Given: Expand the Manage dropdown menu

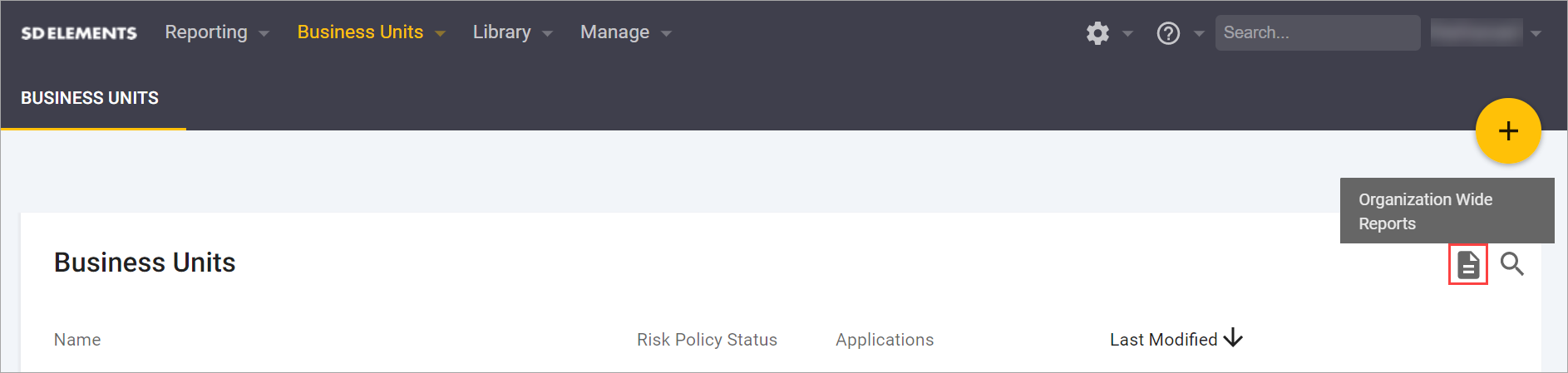Looking at the screenshot, I should click(625, 32).
